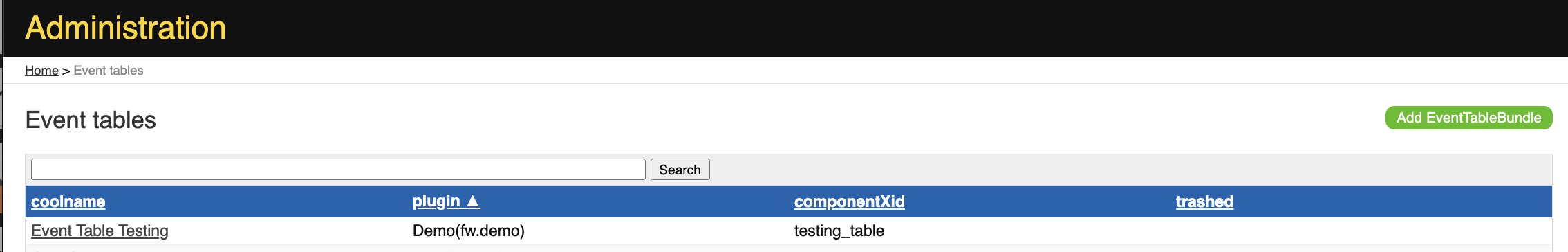Sort the table by coolname column
Image resolution: width=1568 pixels, height=252 pixels.
(68, 201)
